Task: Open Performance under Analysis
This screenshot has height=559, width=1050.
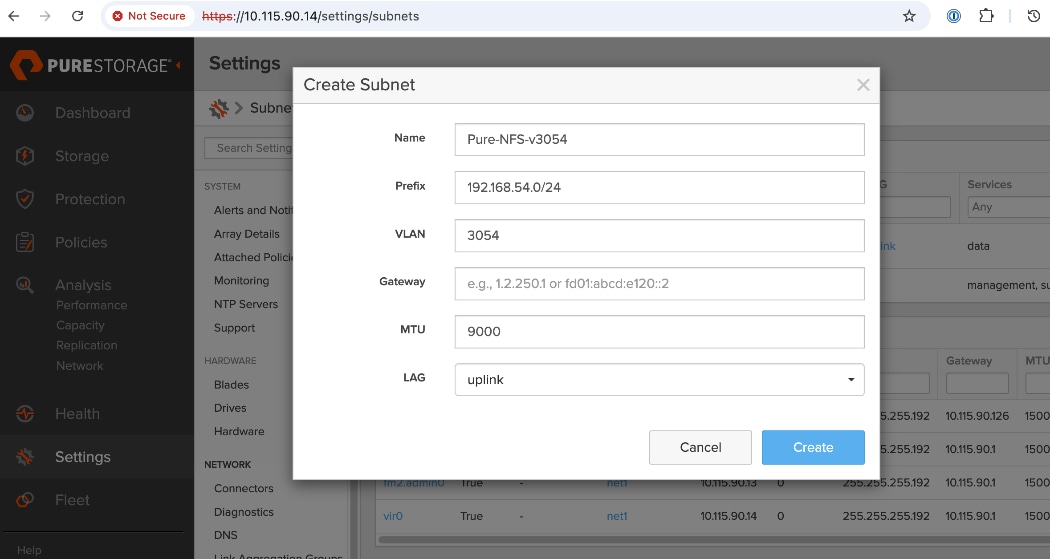Action: tap(91, 305)
